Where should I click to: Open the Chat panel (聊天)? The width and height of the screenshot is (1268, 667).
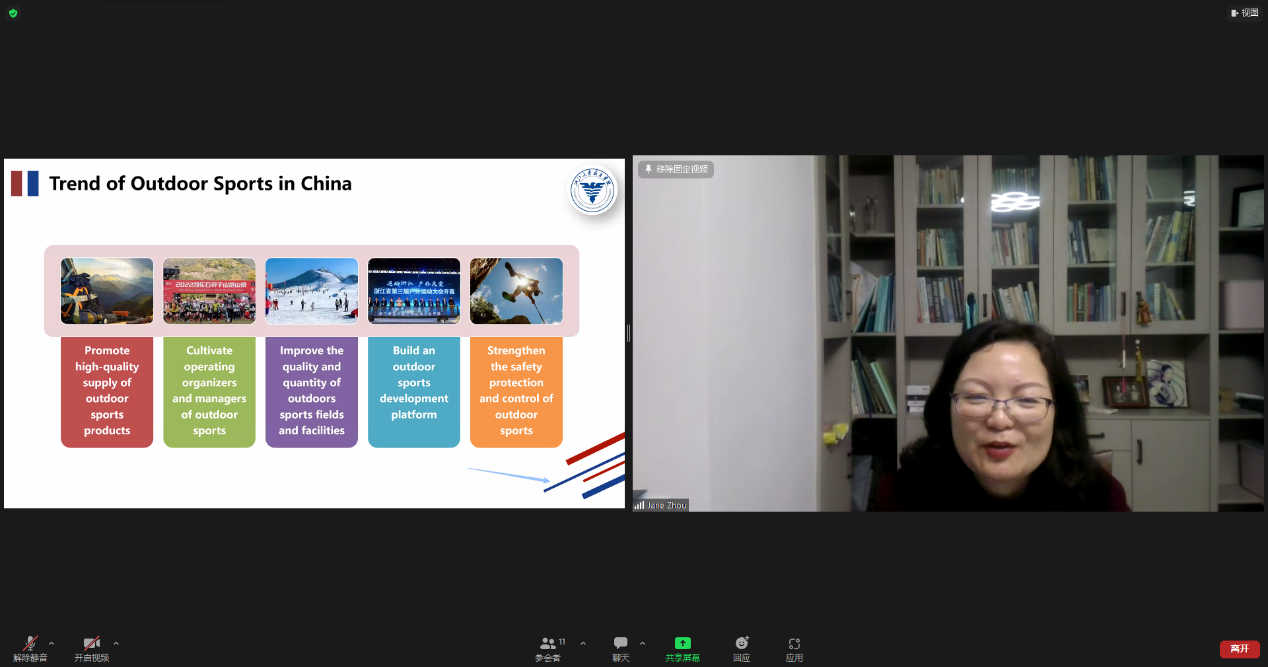(621, 645)
